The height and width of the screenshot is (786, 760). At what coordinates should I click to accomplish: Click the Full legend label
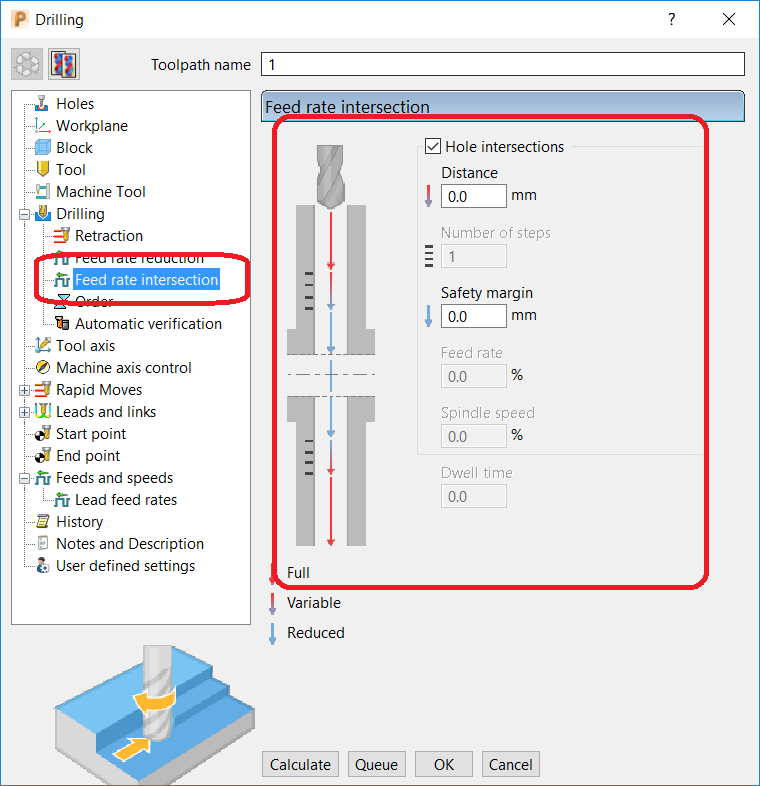(x=298, y=572)
